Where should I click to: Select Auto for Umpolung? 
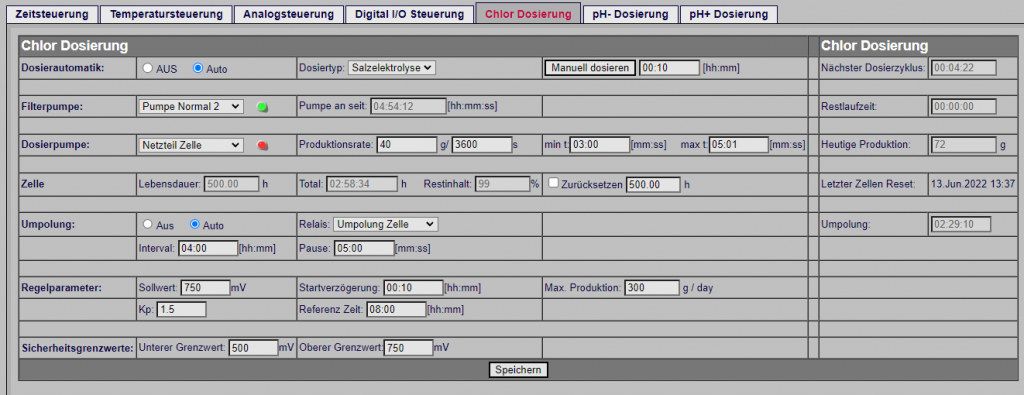194,225
